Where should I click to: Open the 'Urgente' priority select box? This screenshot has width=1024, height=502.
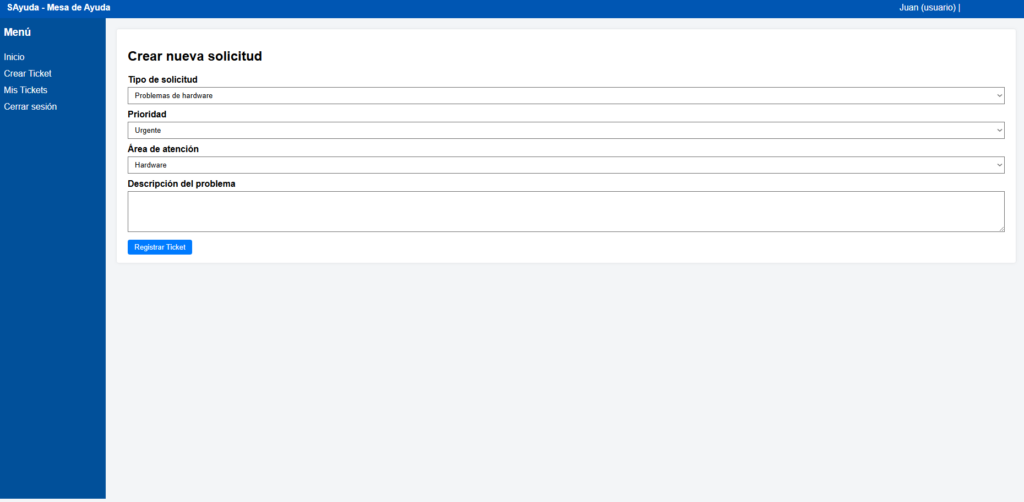click(566, 131)
